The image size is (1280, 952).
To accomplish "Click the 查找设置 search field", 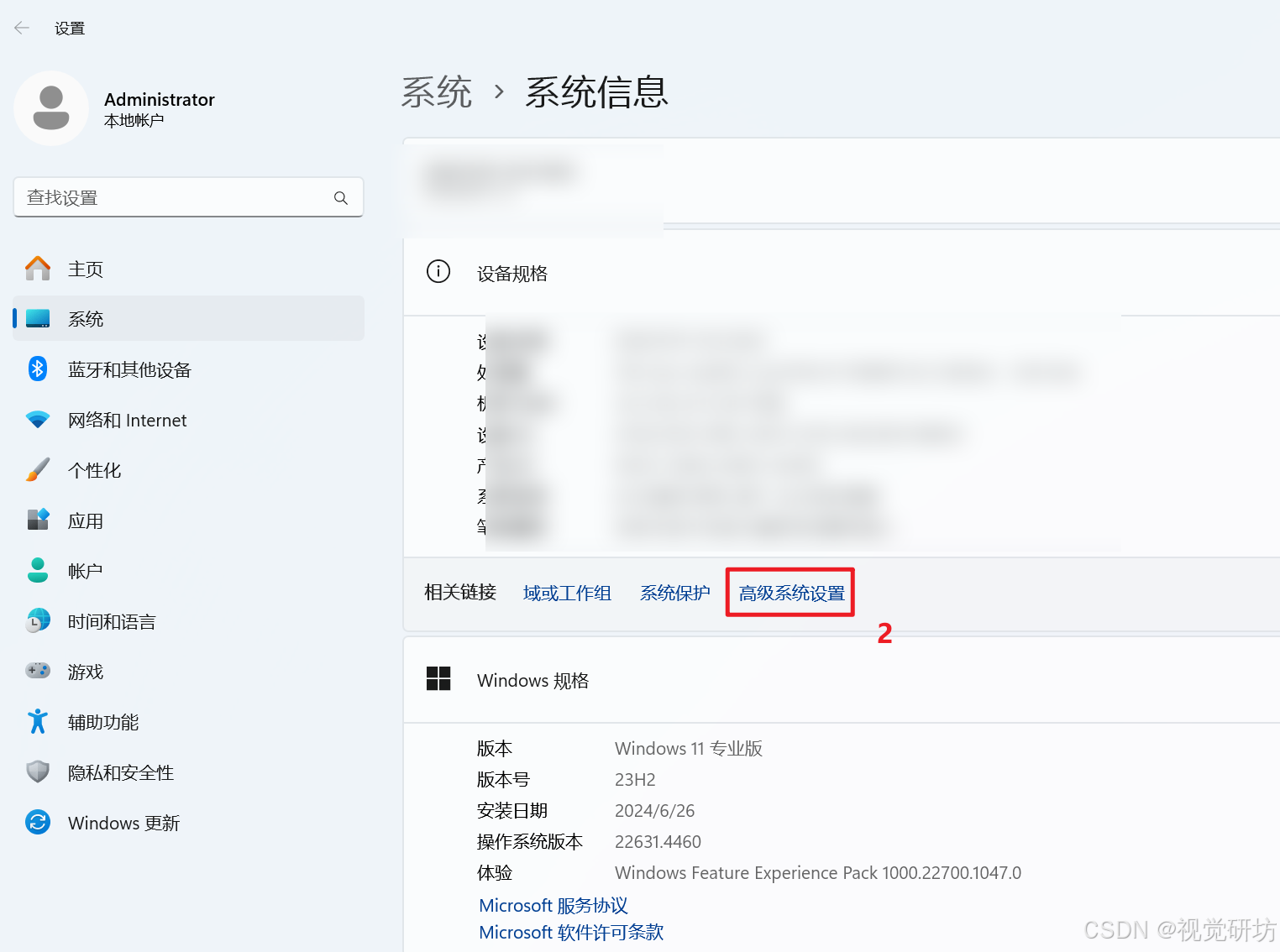I will (189, 197).
